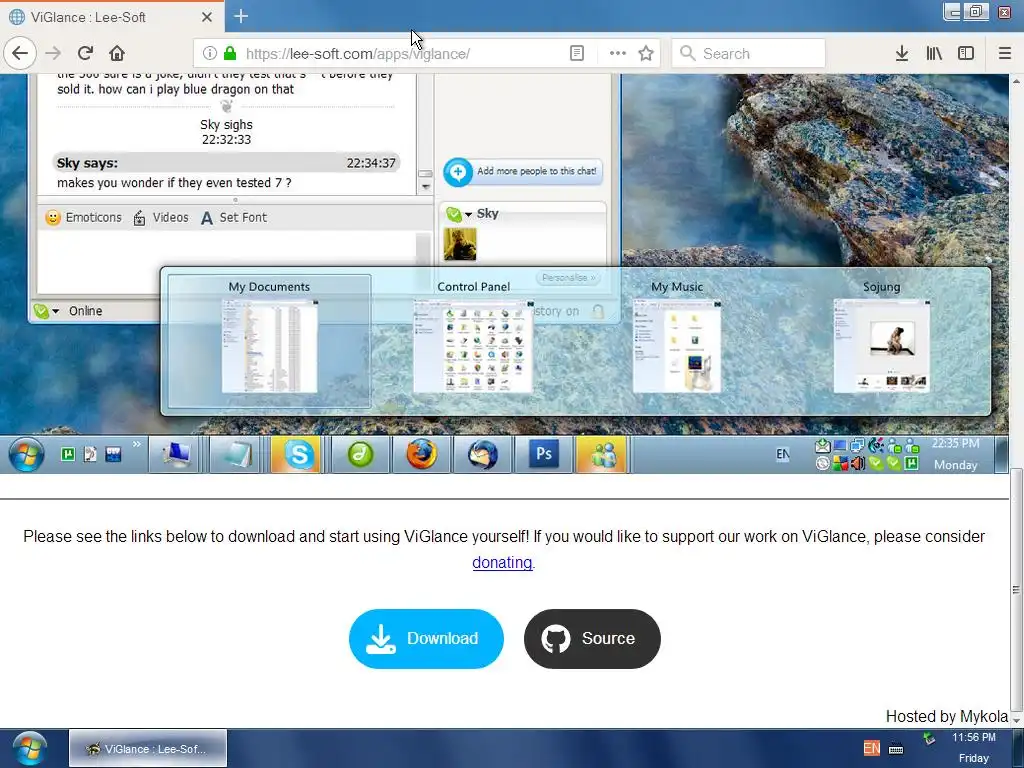This screenshot has width=1024, height=768.
Task: Click Emoticons in the chat toolbar
Action: [x=84, y=217]
